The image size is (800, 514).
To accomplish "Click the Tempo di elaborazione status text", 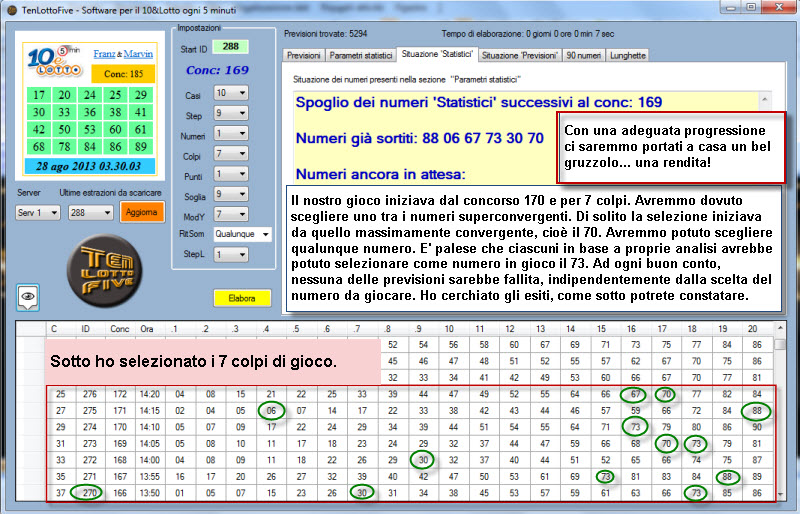I will tap(528, 34).
